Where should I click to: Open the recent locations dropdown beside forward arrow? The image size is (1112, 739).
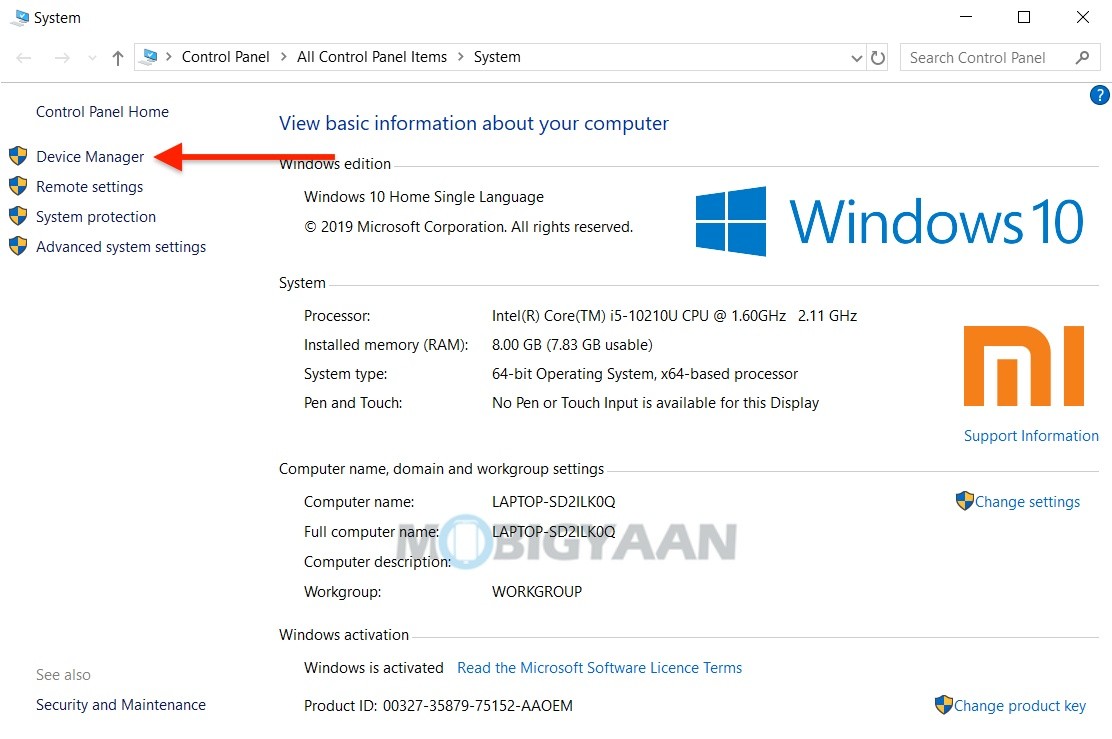point(91,57)
